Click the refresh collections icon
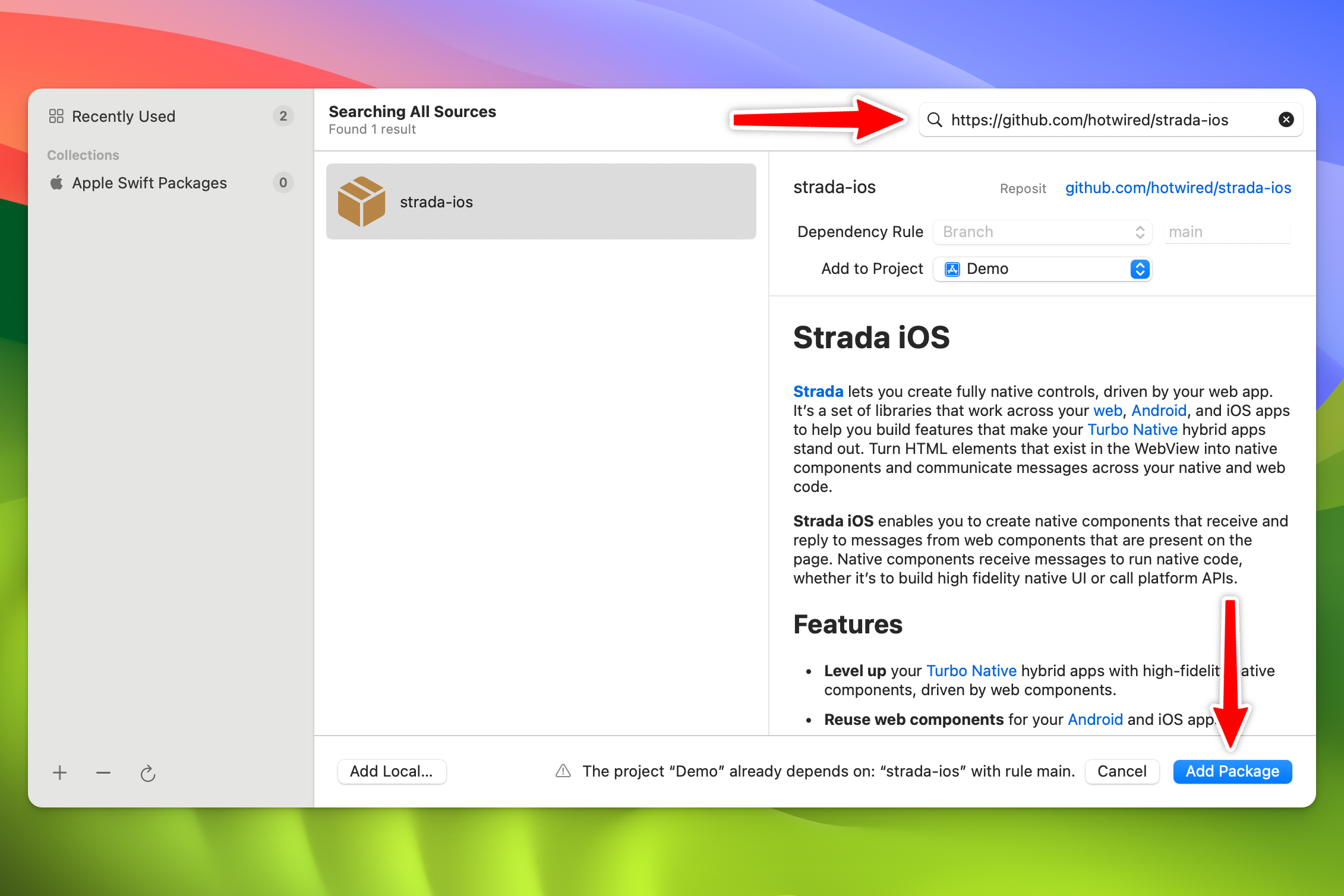1344x896 pixels. point(148,772)
